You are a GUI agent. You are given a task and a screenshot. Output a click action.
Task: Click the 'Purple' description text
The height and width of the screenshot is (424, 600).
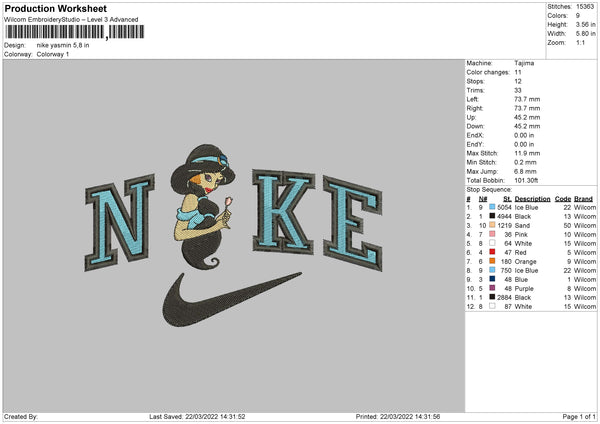(x=524, y=289)
